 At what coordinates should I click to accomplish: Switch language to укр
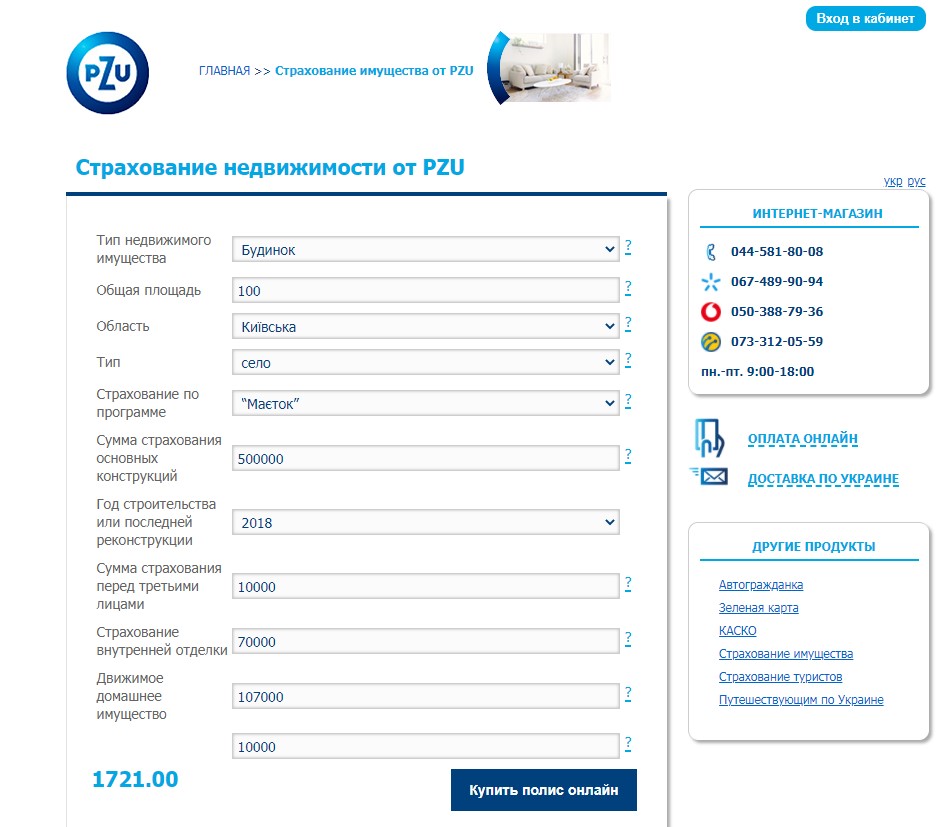tap(892, 182)
